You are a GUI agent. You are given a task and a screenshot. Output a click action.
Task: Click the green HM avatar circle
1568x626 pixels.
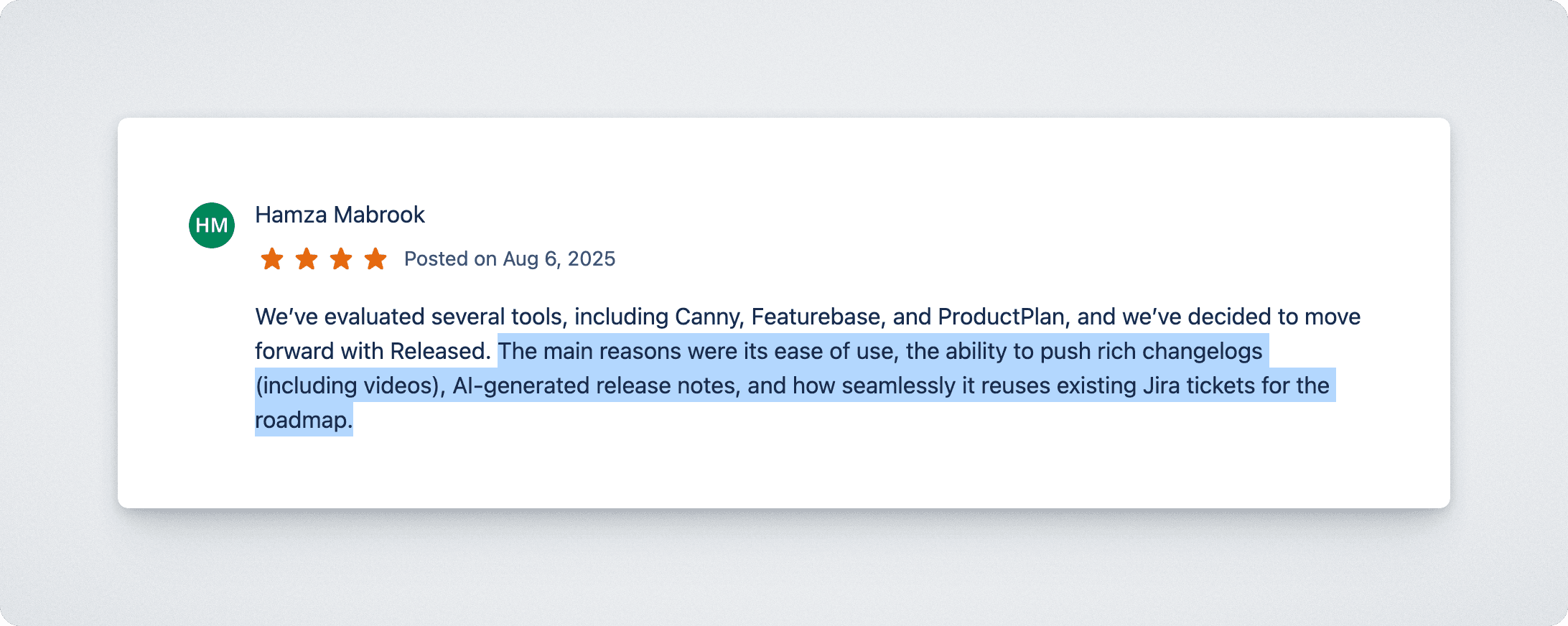(212, 225)
